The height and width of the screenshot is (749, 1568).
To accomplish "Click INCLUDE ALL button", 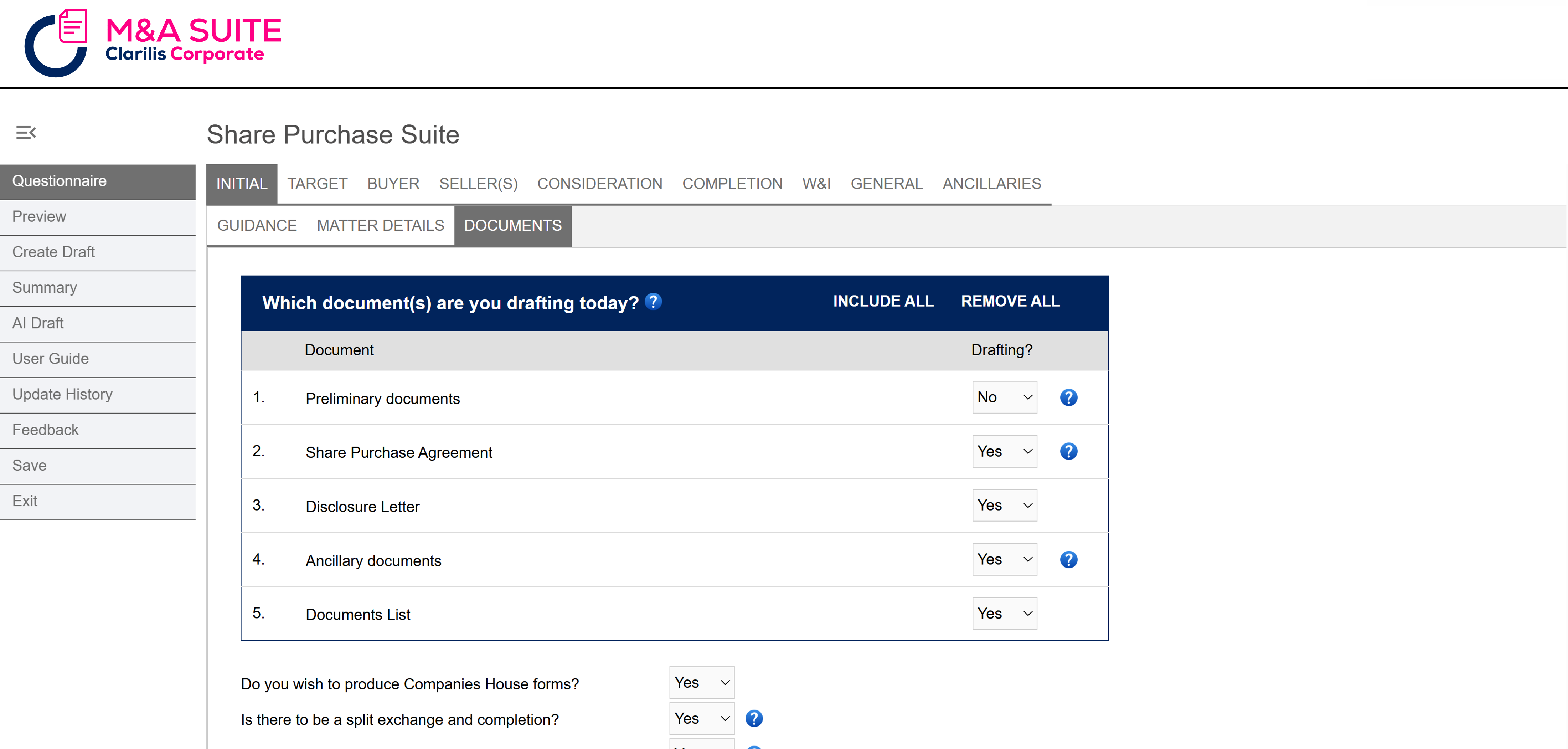I will point(883,301).
